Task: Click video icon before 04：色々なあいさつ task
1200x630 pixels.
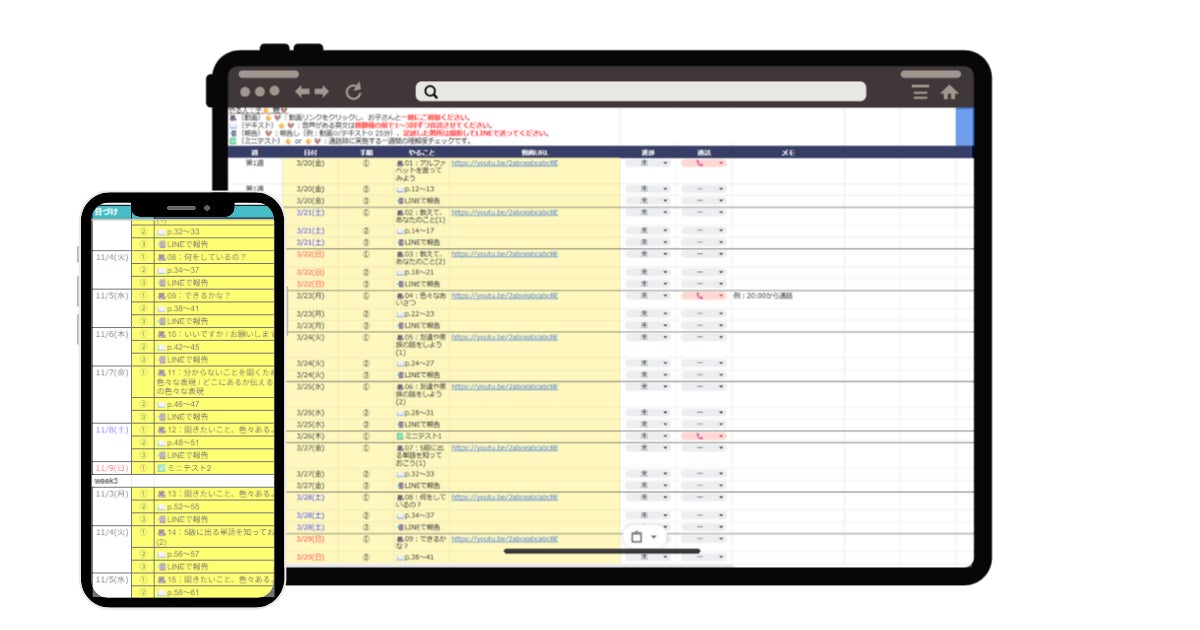Action: click(x=401, y=296)
